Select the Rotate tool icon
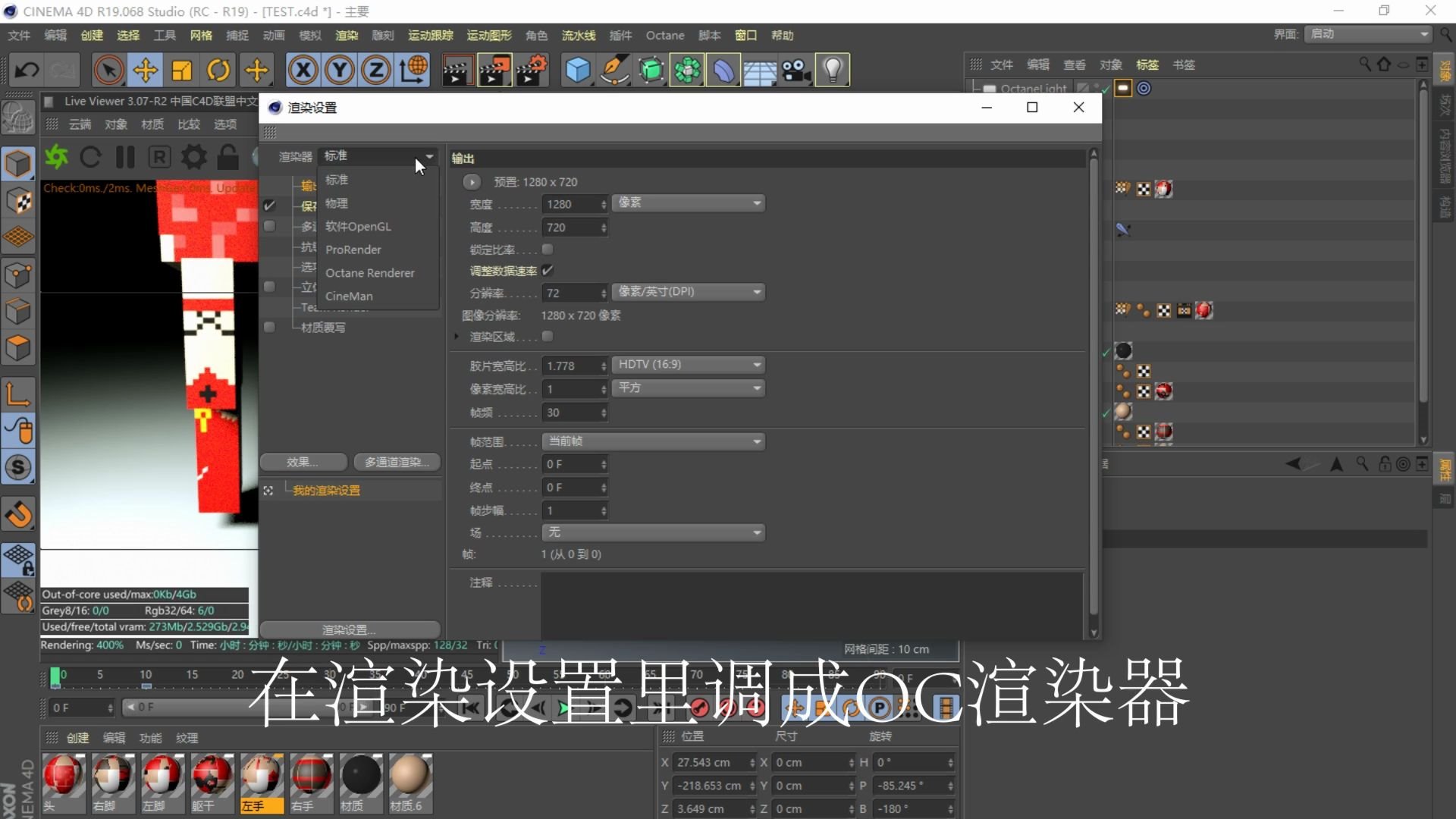 218,71
